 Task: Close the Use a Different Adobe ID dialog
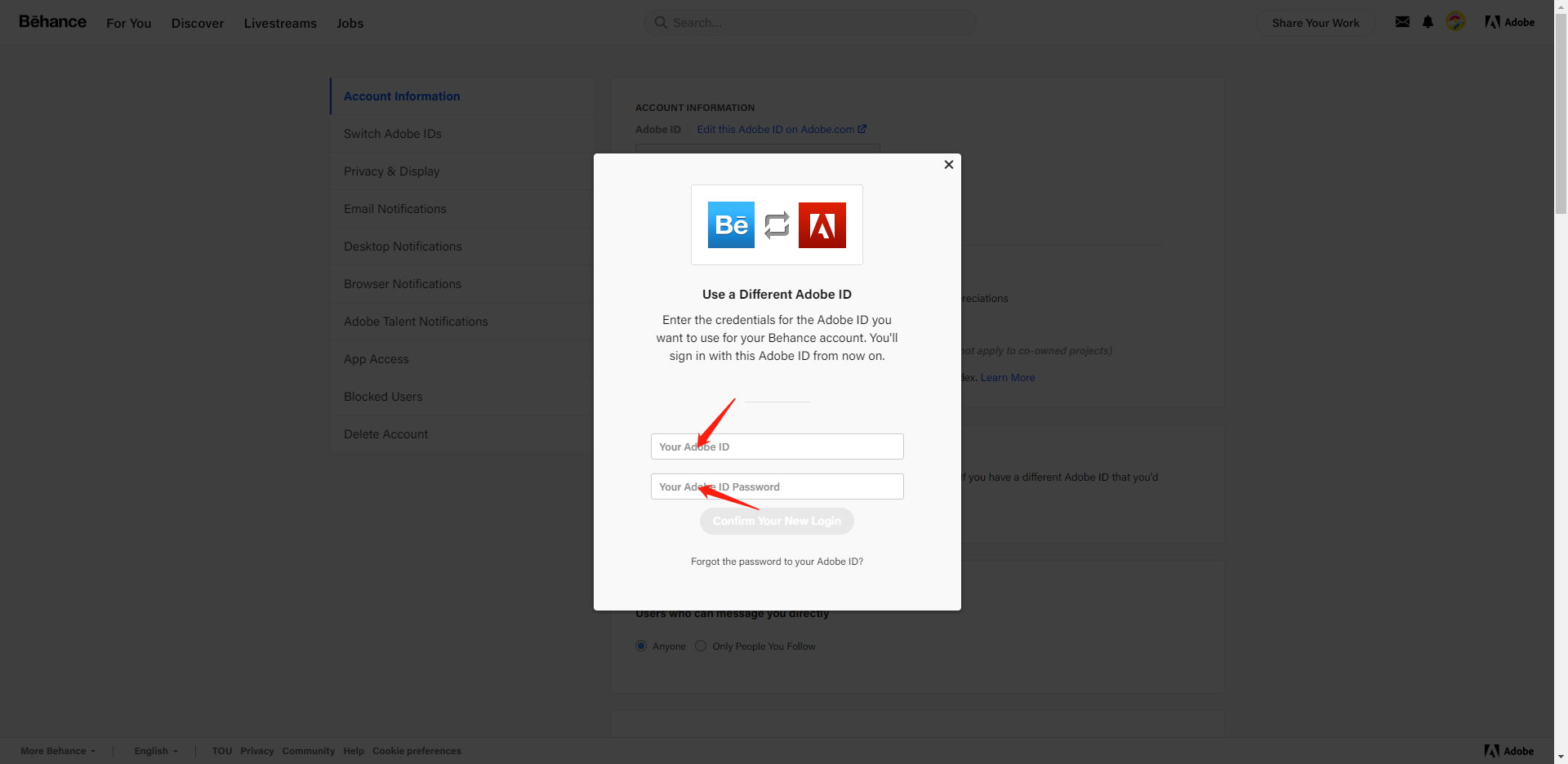click(x=948, y=164)
